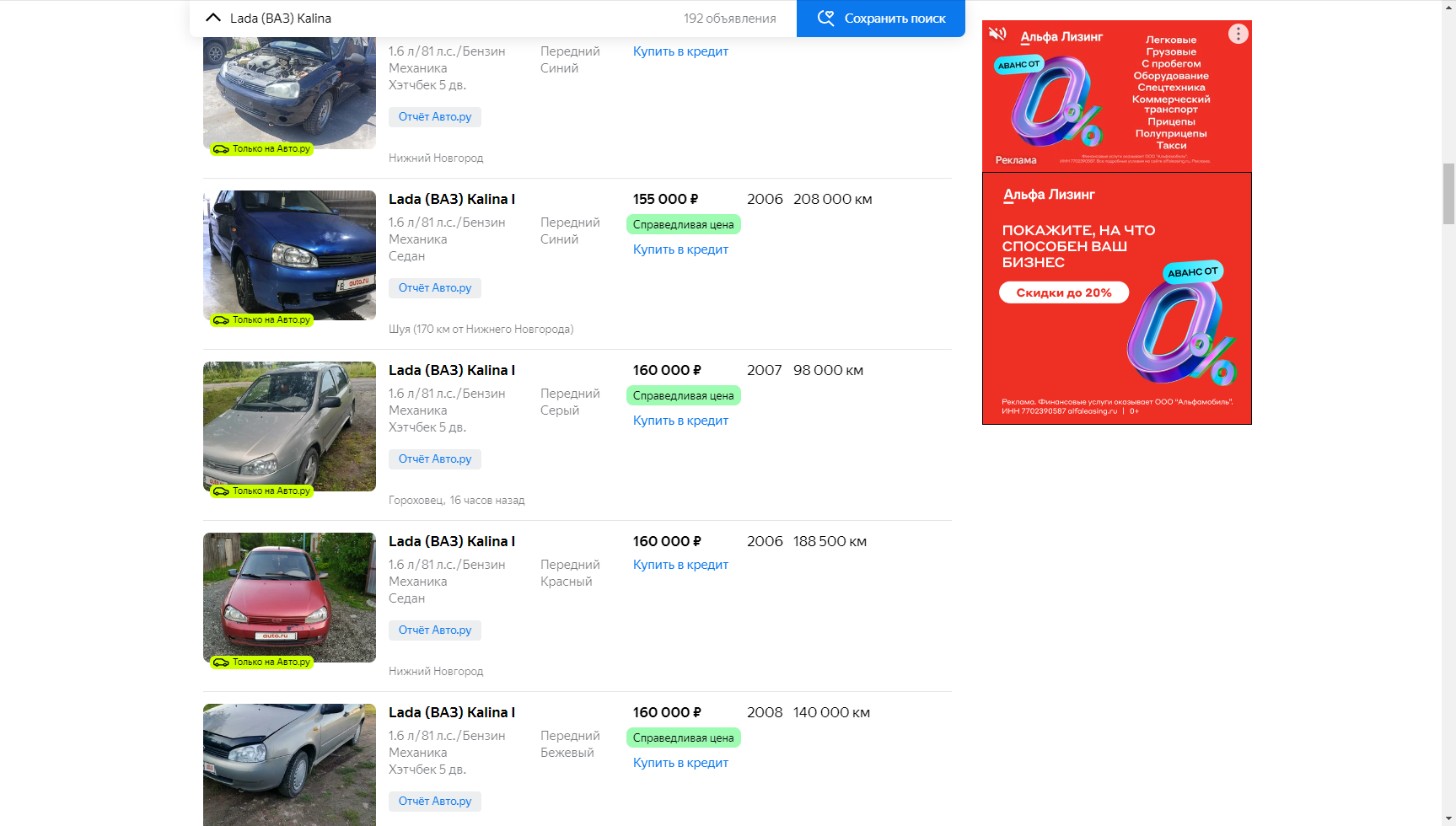Image resolution: width=1456 pixels, height=826 pixels.
Task: Click the scrollbar down arrow
Action: click(1448, 818)
